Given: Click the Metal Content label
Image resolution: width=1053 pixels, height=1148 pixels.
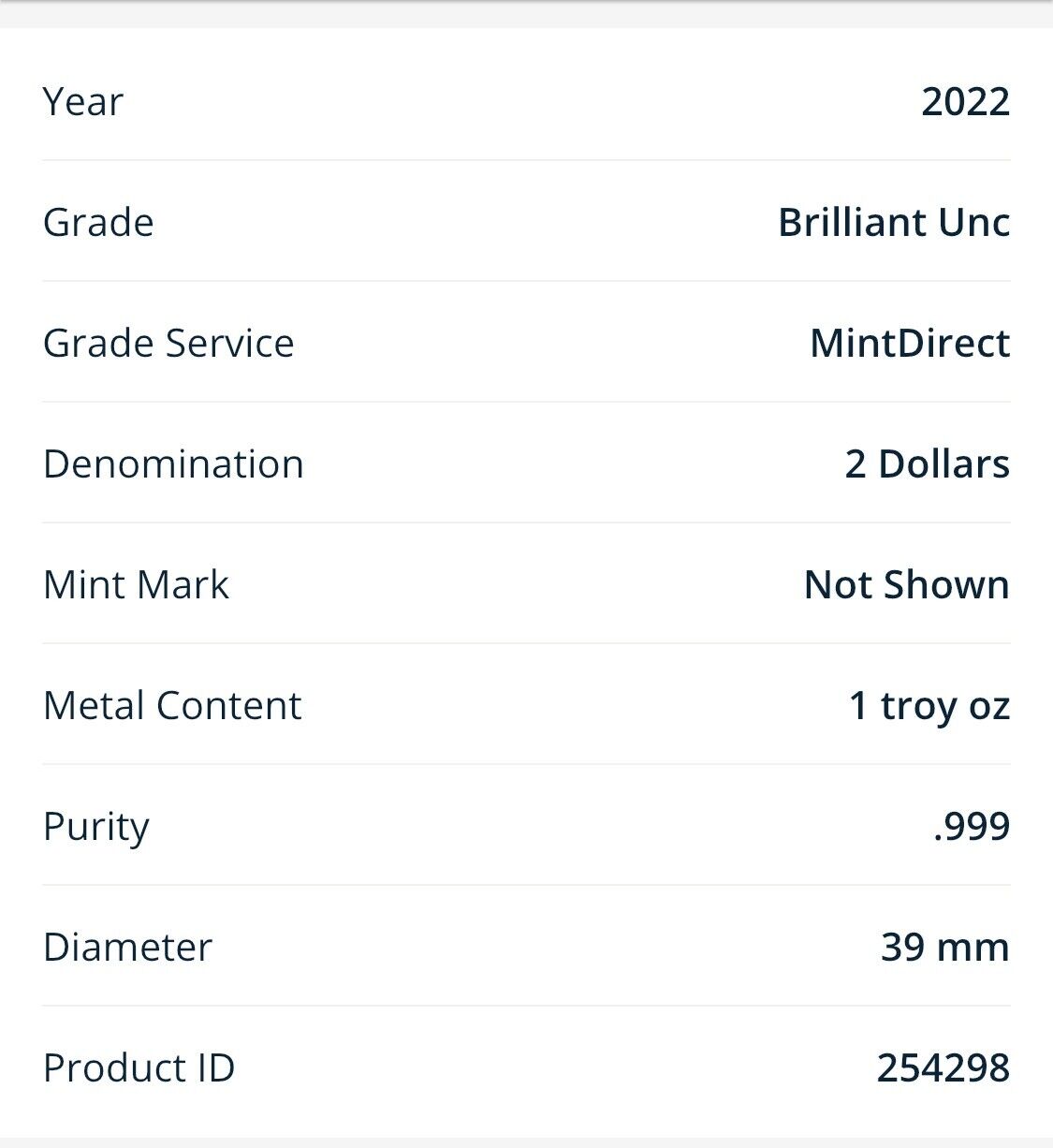Looking at the screenshot, I should pos(172,705).
